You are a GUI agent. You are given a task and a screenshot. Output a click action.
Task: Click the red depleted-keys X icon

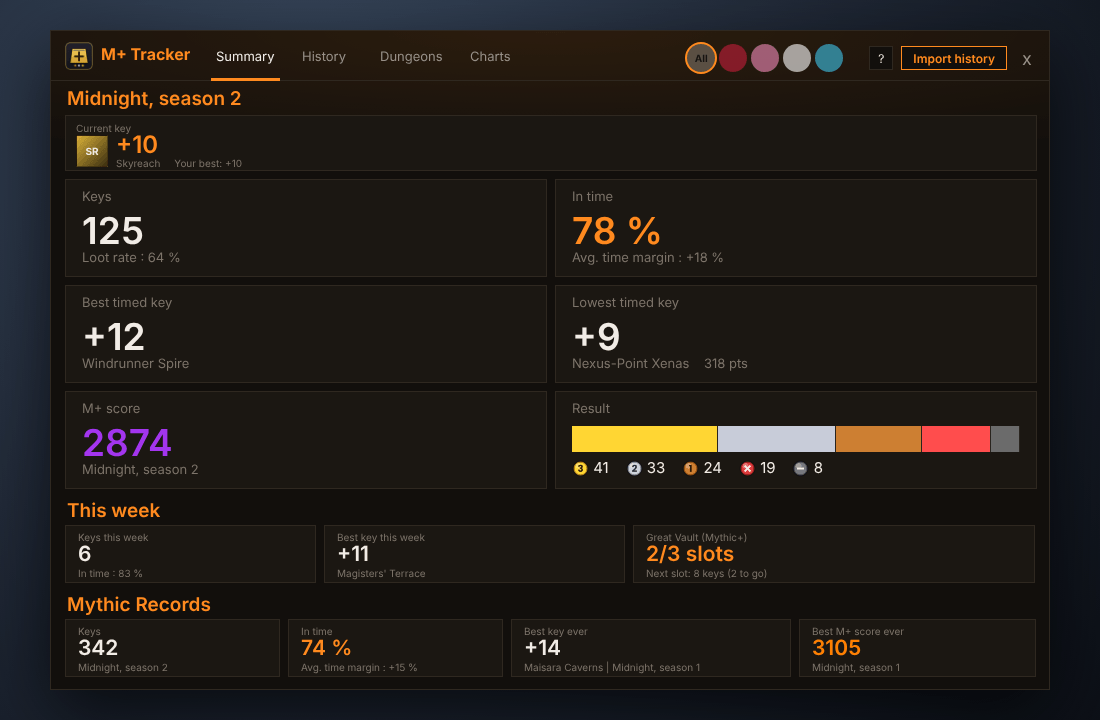coord(747,469)
